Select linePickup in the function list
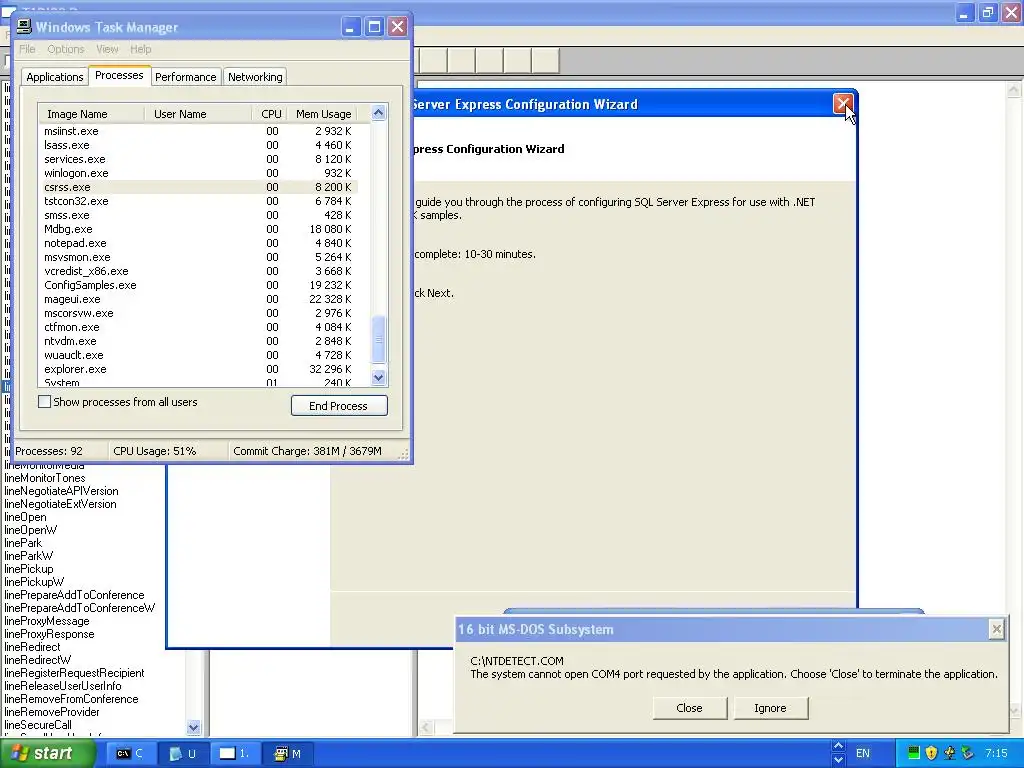 [x=29, y=569]
